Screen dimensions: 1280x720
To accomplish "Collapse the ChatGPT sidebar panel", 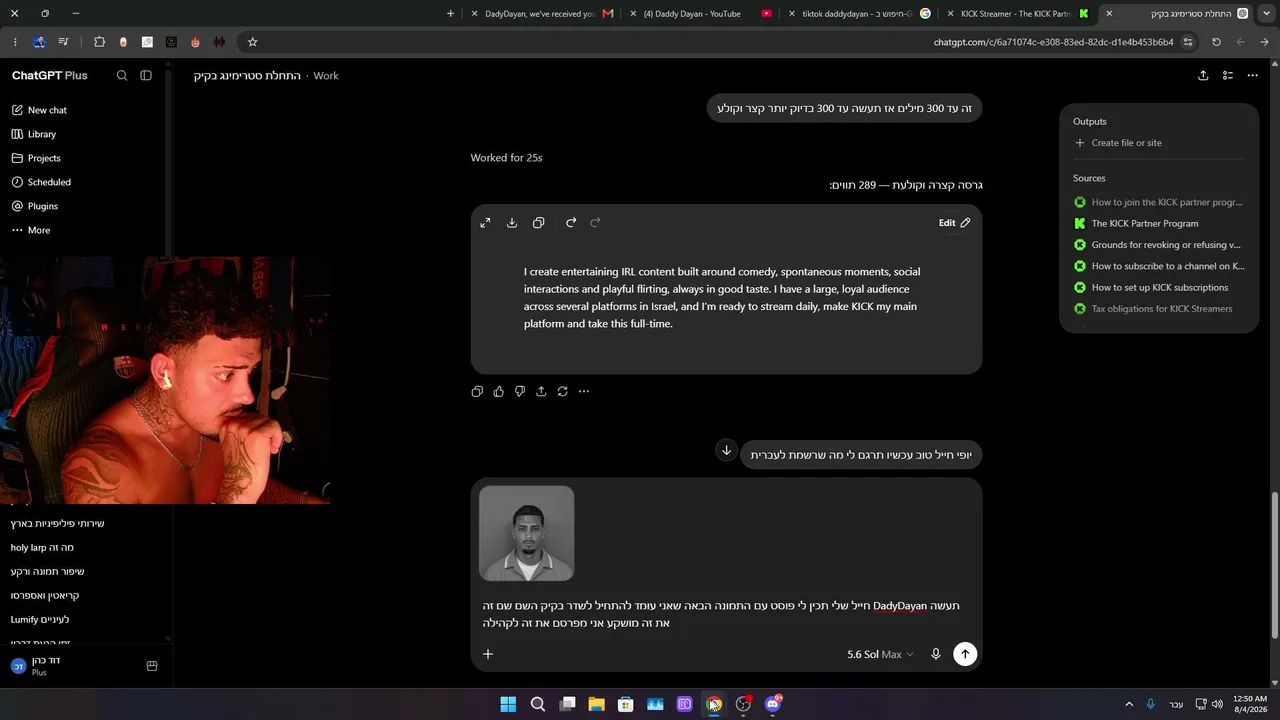I will [x=146, y=76].
